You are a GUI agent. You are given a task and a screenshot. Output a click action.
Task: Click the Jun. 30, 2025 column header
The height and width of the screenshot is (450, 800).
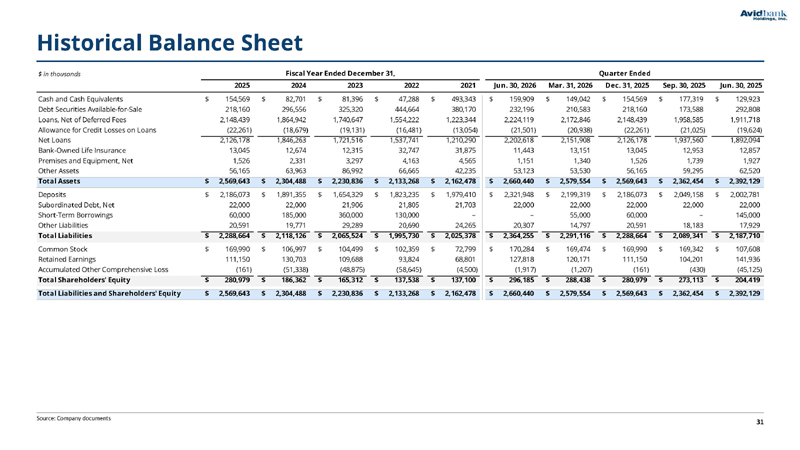click(741, 86)
